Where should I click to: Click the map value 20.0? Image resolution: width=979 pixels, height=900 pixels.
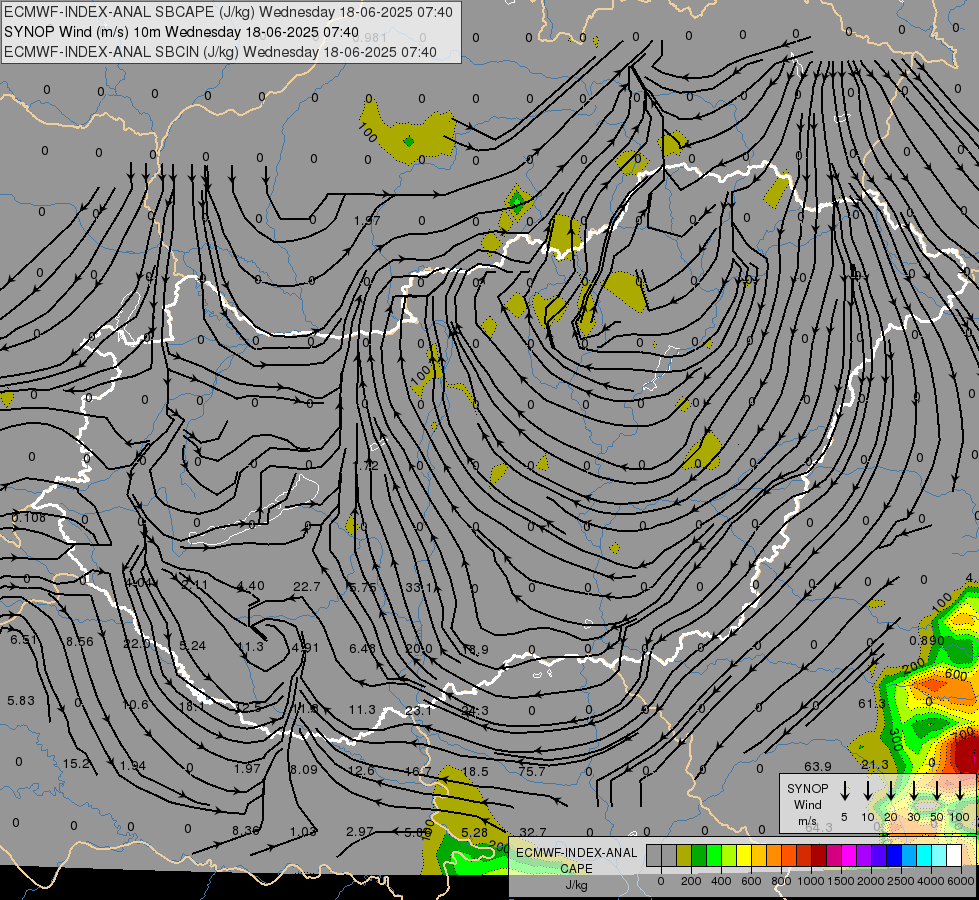418,649
